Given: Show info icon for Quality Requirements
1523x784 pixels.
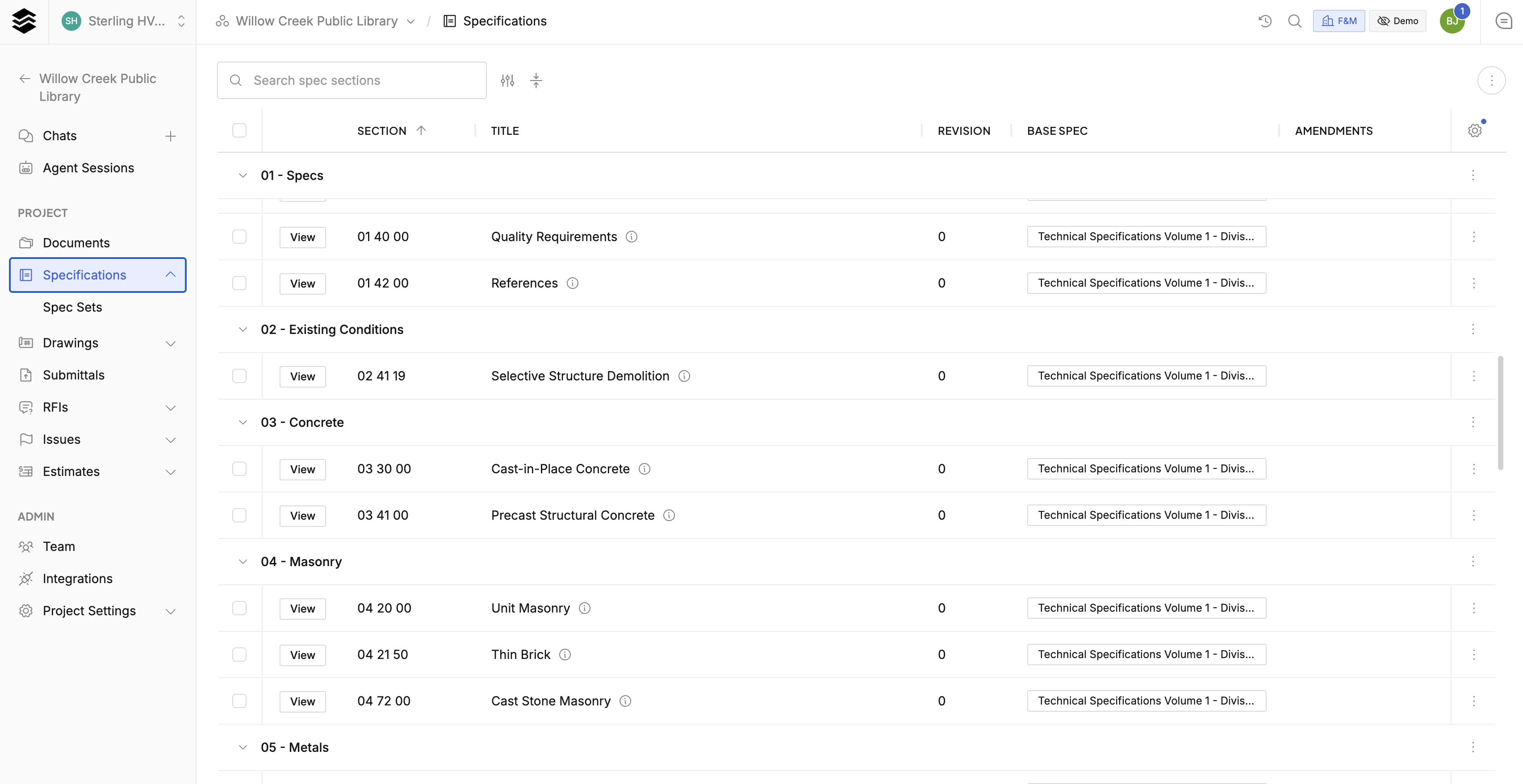Looking at the screenshot, I should click(x=632, y=237).
